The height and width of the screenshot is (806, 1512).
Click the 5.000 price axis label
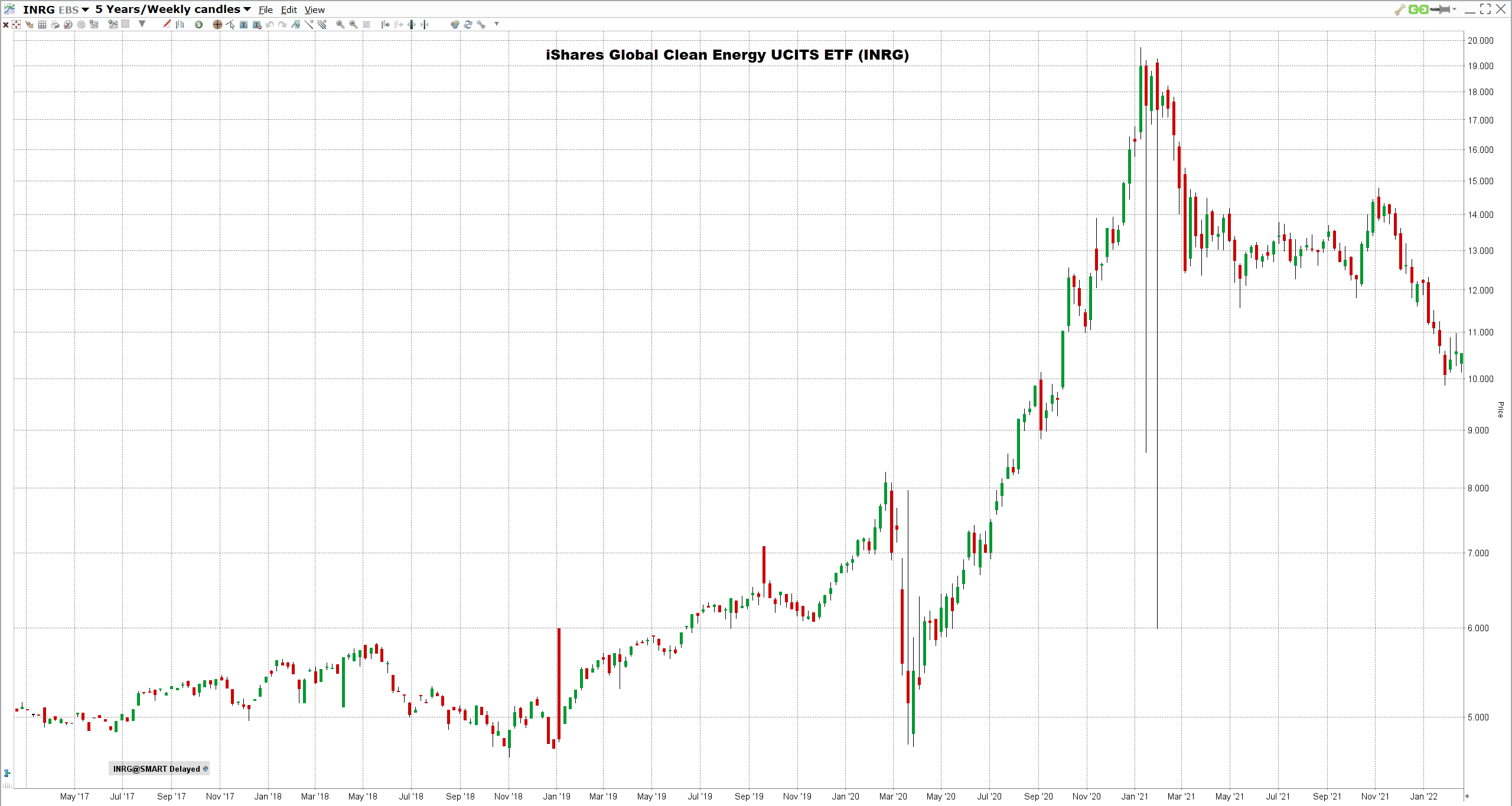tap(1478, 717)
